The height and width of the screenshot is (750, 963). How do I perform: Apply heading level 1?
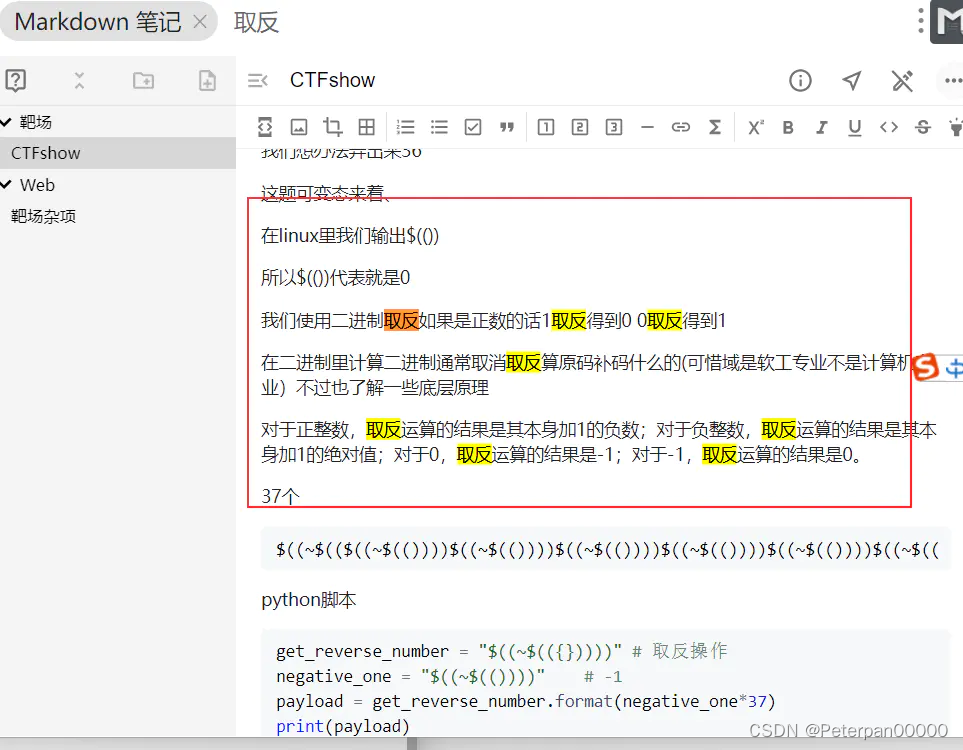point(545,127)
